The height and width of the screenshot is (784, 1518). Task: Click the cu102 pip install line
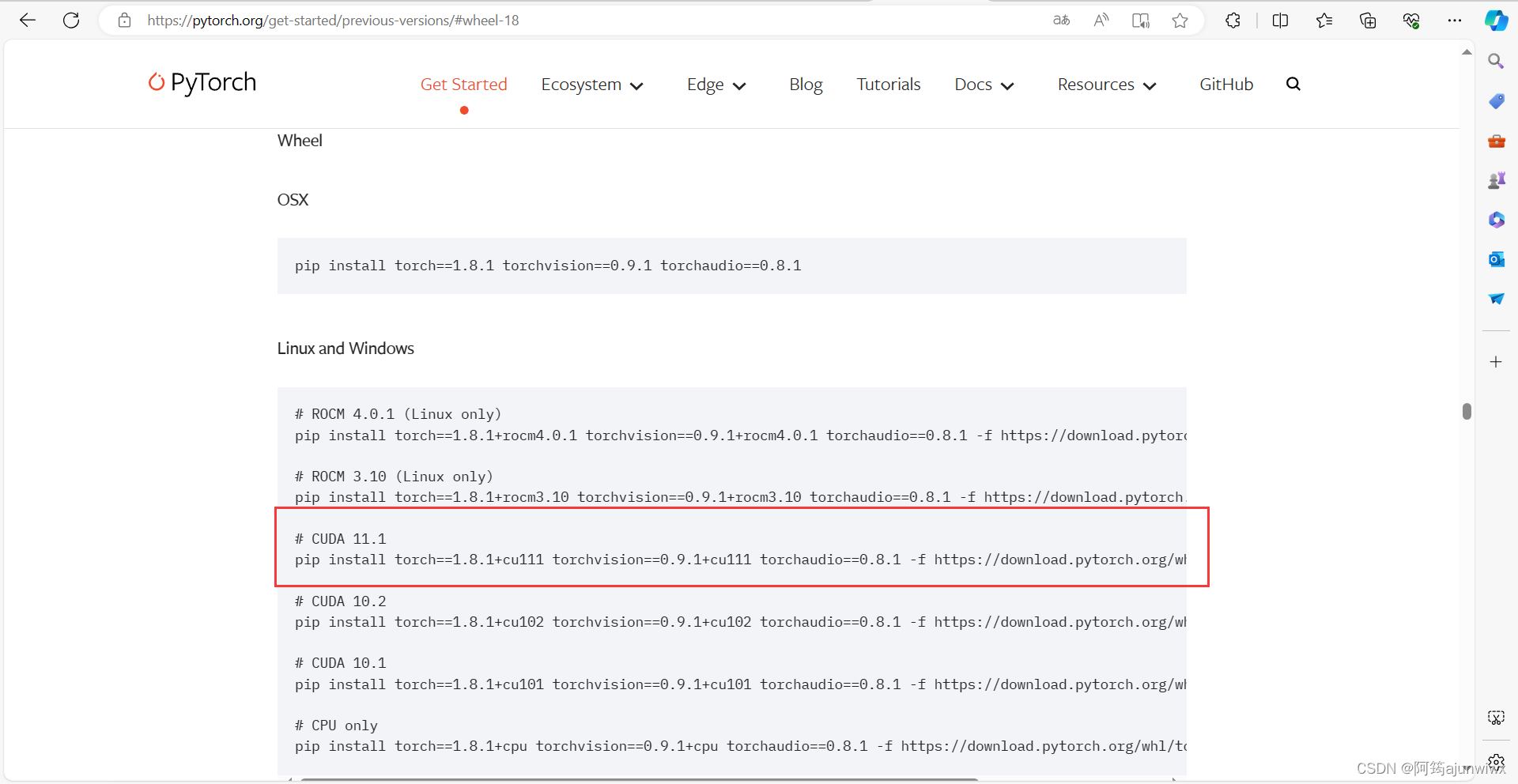[x=740, y=622]
